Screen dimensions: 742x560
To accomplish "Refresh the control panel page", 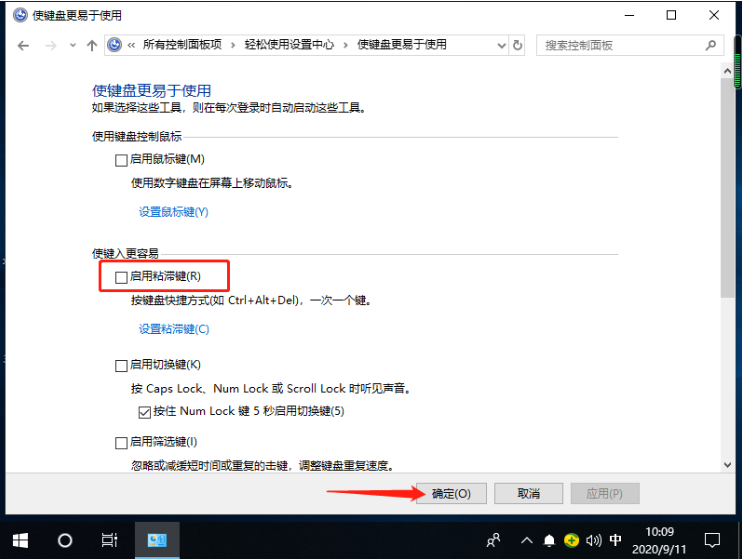I will (518, 45).
